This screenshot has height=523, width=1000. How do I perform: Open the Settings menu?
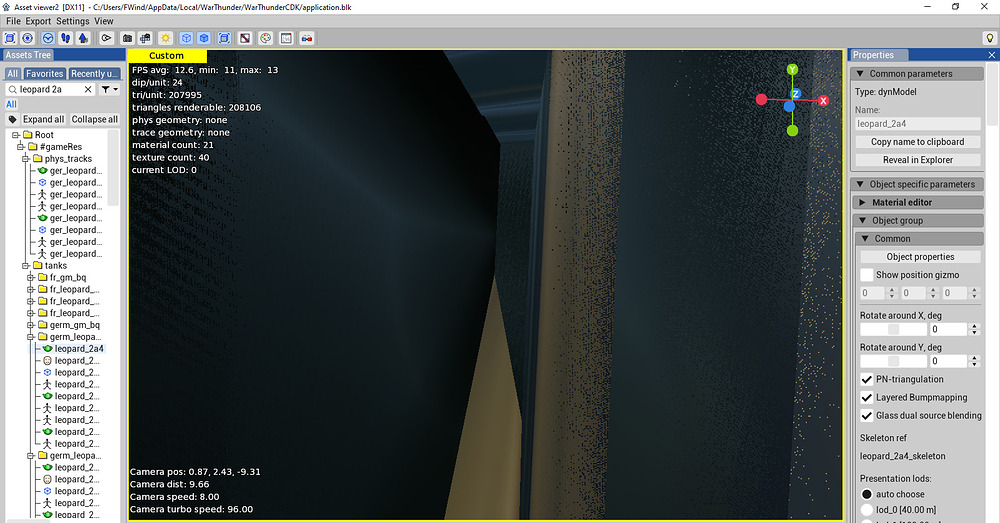coord(73,21)
